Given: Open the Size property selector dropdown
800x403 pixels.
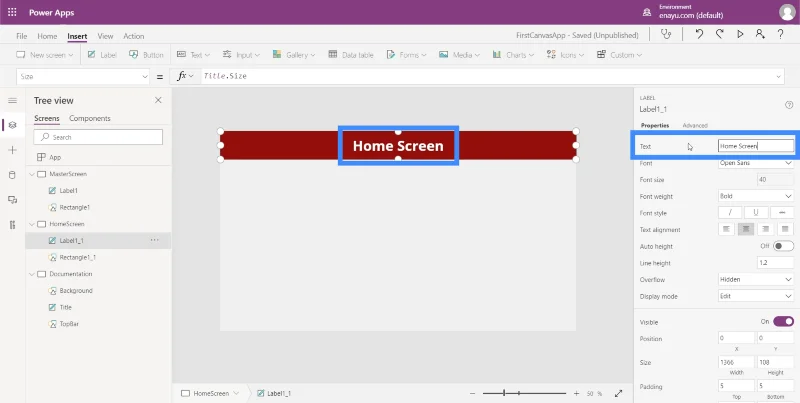Looking at the screenshot, I should 83,77.
